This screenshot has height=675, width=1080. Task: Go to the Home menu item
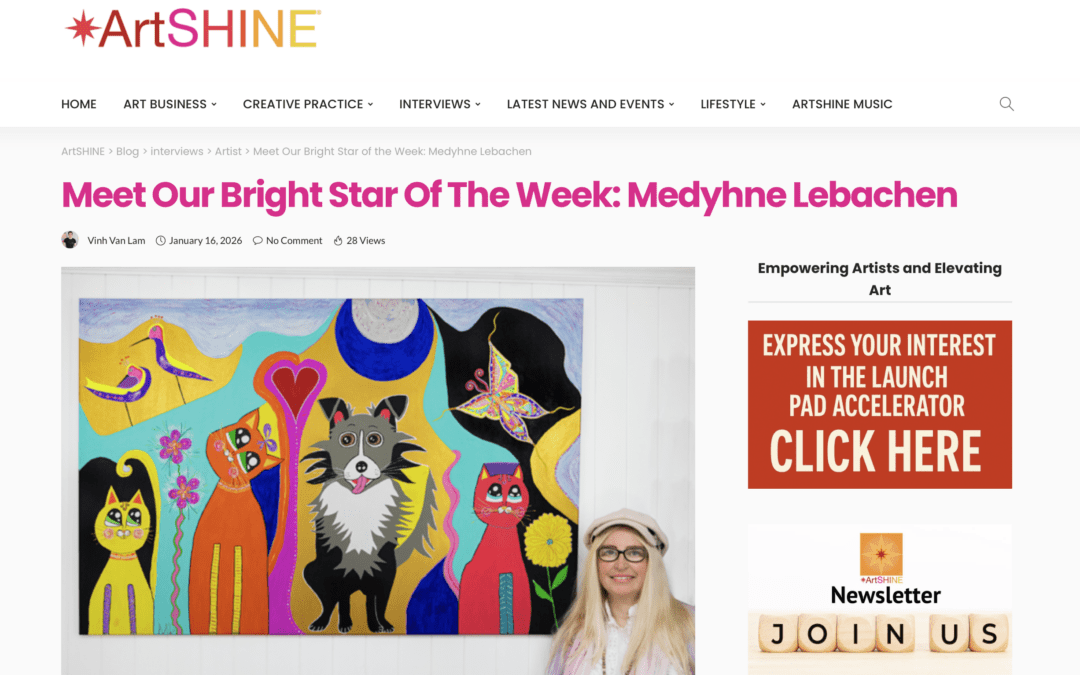pyautogui.click(x=79, y=104)
